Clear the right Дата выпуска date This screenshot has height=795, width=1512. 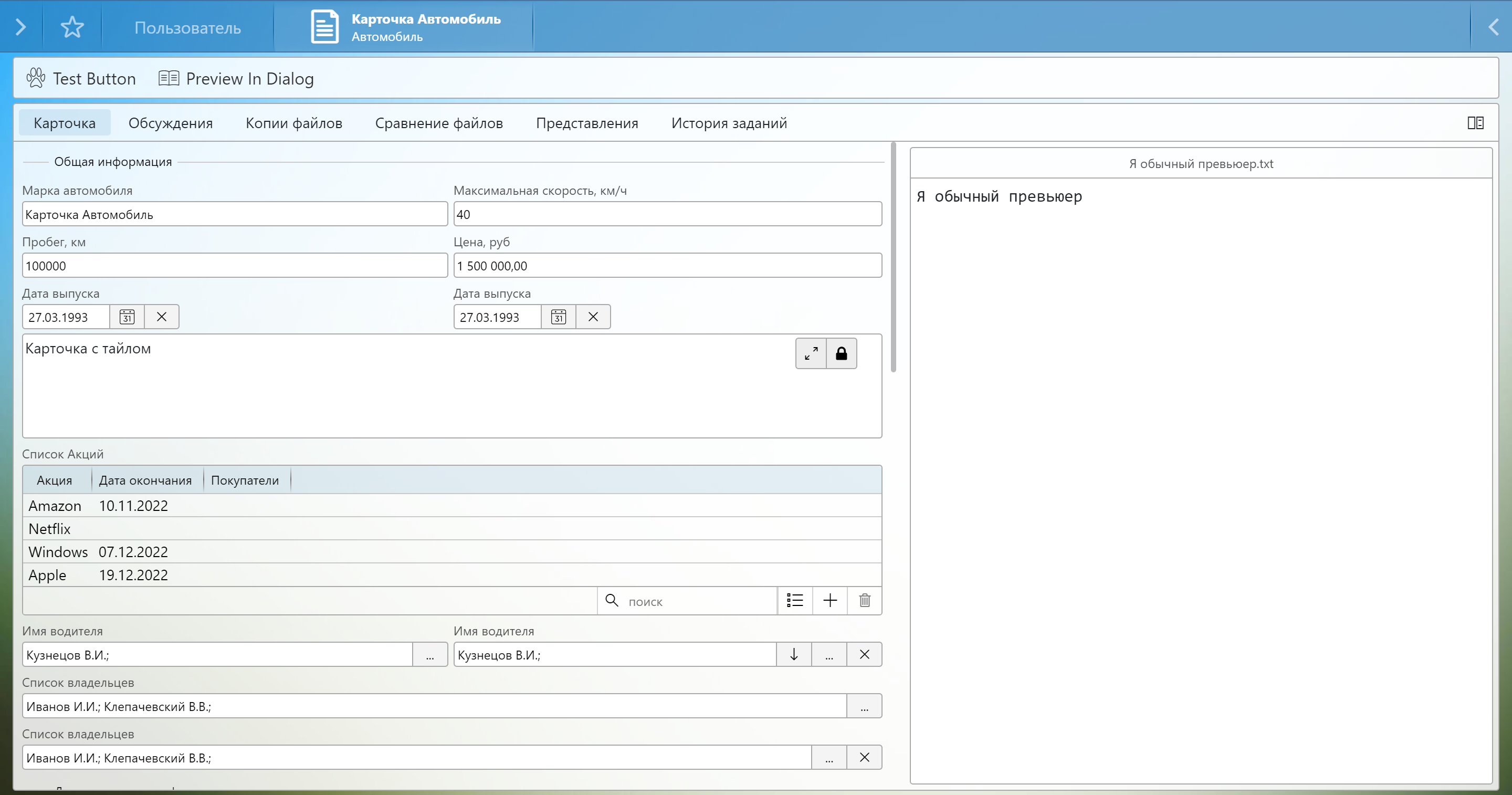[593, 317]
